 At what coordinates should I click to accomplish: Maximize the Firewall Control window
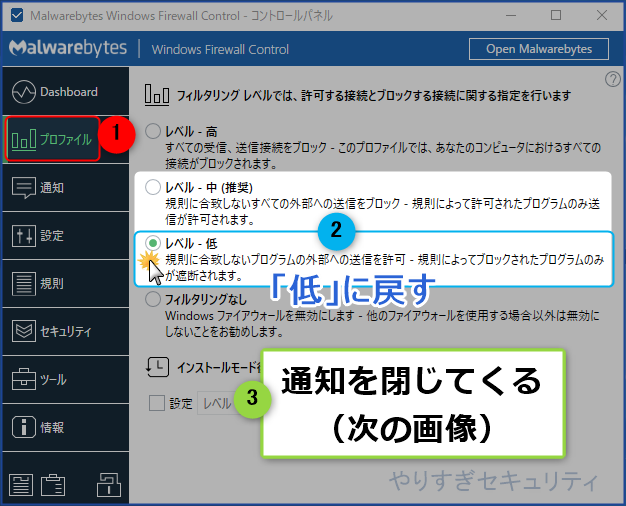(x=556, y=16)
